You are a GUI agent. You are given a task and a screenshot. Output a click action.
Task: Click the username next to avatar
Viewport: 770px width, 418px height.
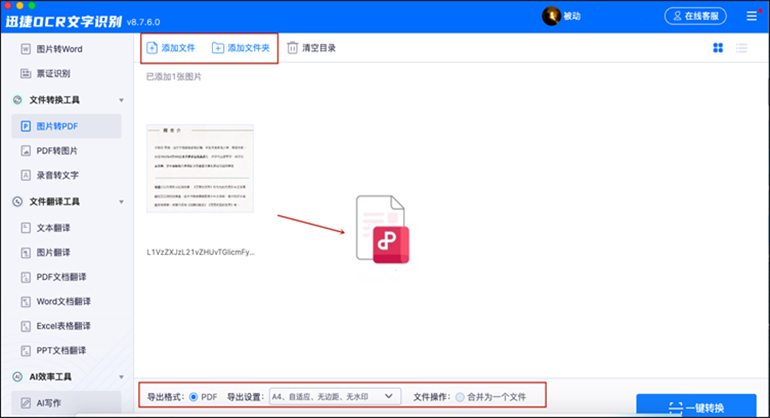pos(572,16)
